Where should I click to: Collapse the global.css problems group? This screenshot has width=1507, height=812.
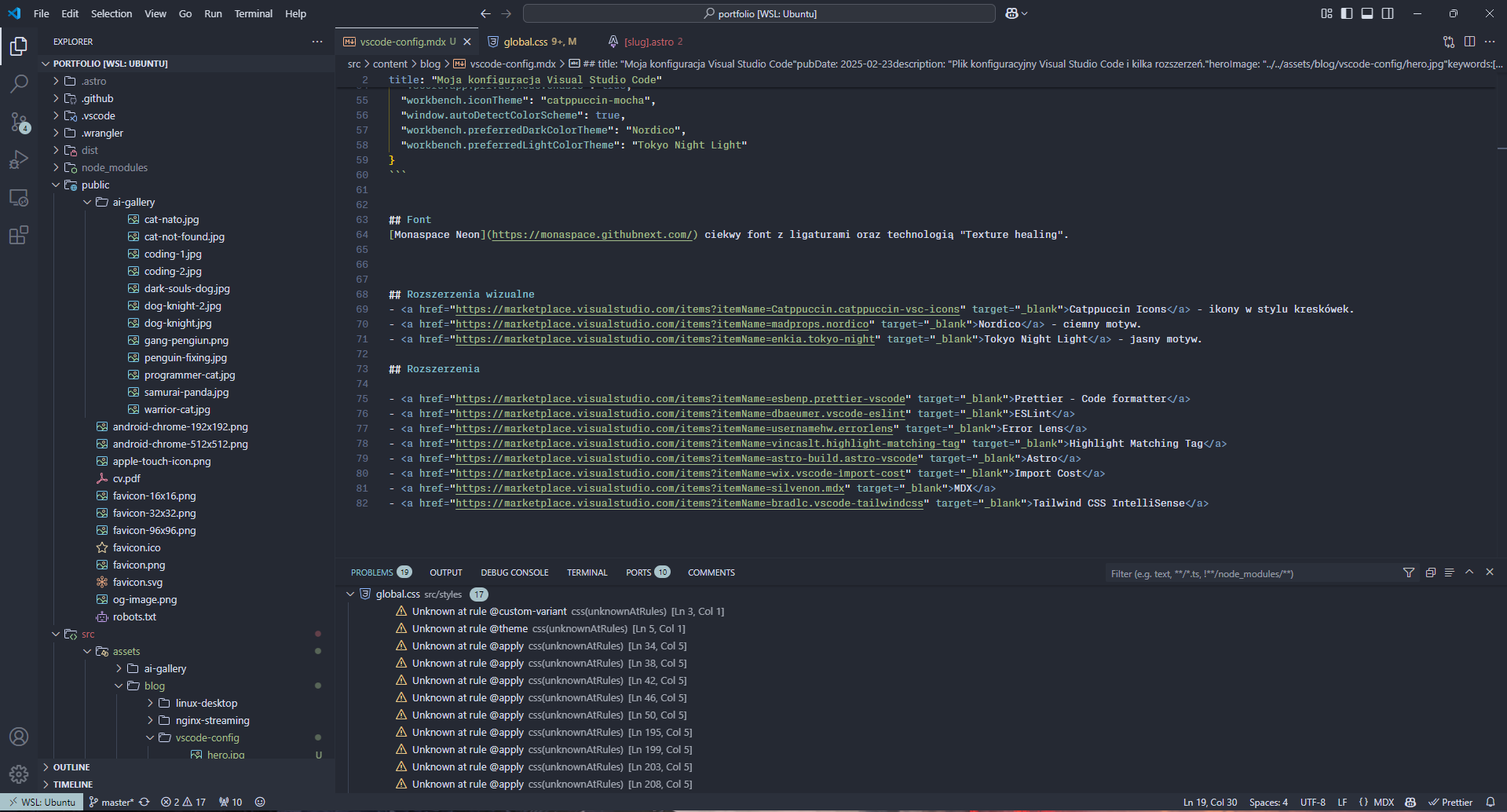[350, 594]
